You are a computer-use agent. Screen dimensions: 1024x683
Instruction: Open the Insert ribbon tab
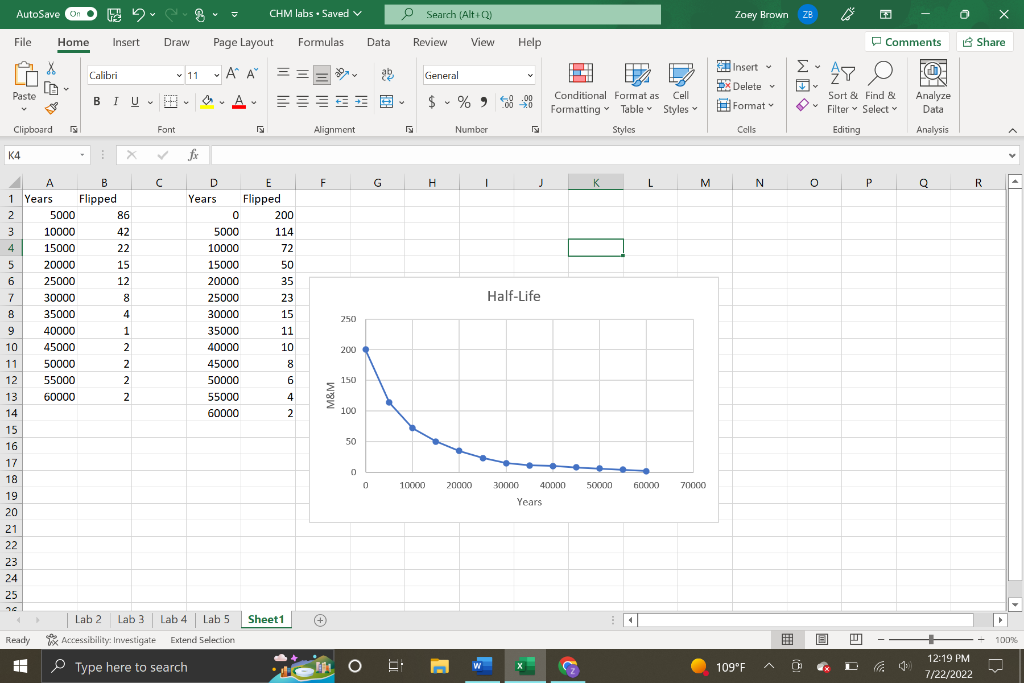tap(125, 42)
